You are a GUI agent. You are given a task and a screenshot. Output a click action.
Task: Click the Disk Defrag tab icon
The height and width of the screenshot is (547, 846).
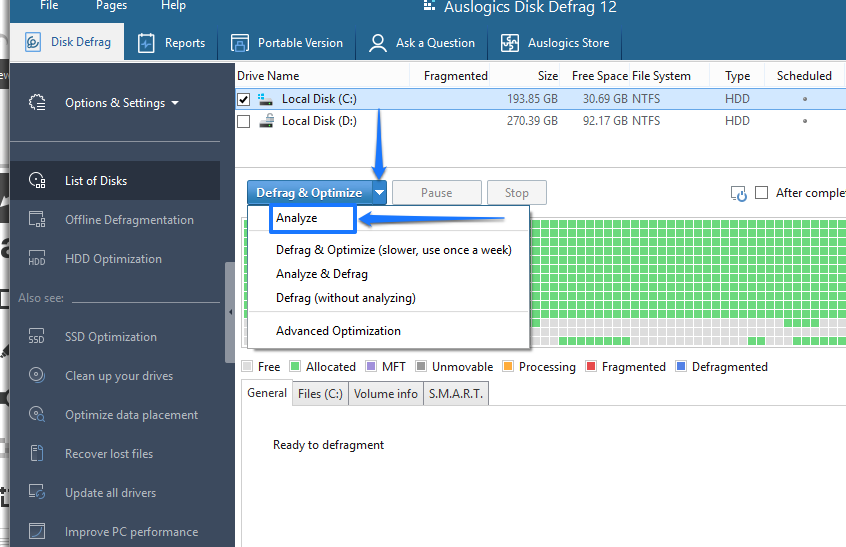tap(32, 43)
